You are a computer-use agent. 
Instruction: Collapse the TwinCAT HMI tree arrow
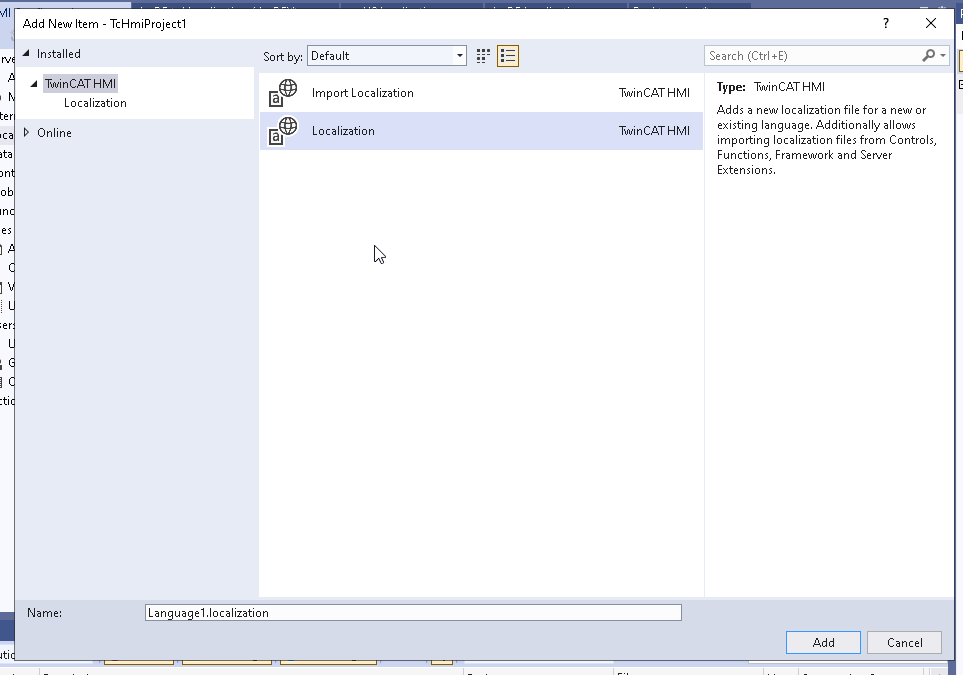(x=34, y=84)
